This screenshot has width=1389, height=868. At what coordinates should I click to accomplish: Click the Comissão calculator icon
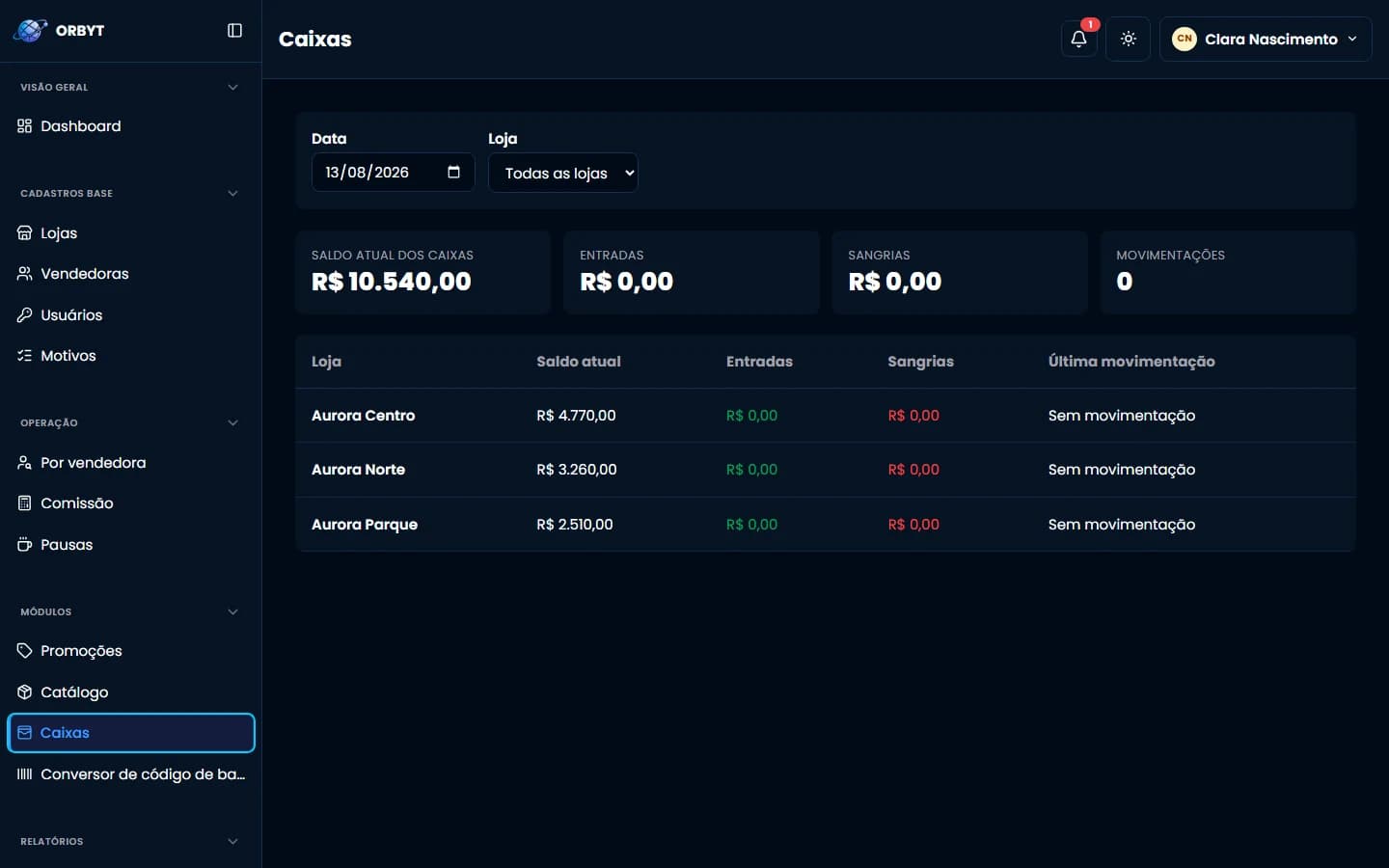point(25,503)
